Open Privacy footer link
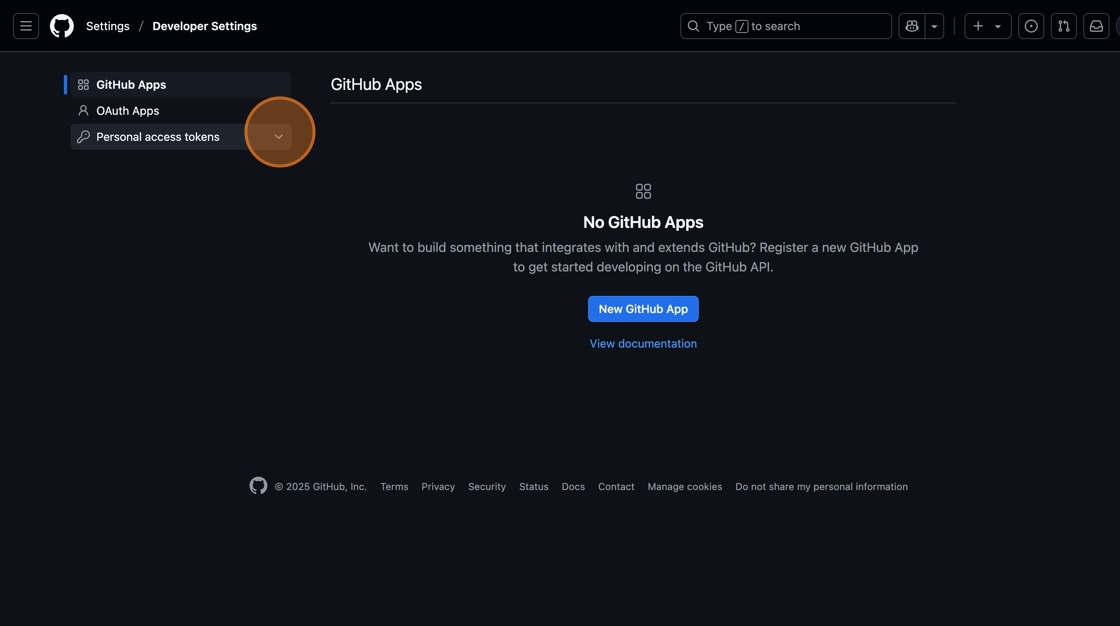The image size is (1120, 626). coord(438,487)
